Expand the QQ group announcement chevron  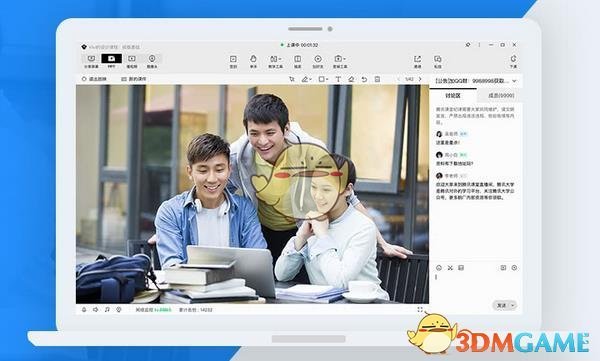coord(514,81)
